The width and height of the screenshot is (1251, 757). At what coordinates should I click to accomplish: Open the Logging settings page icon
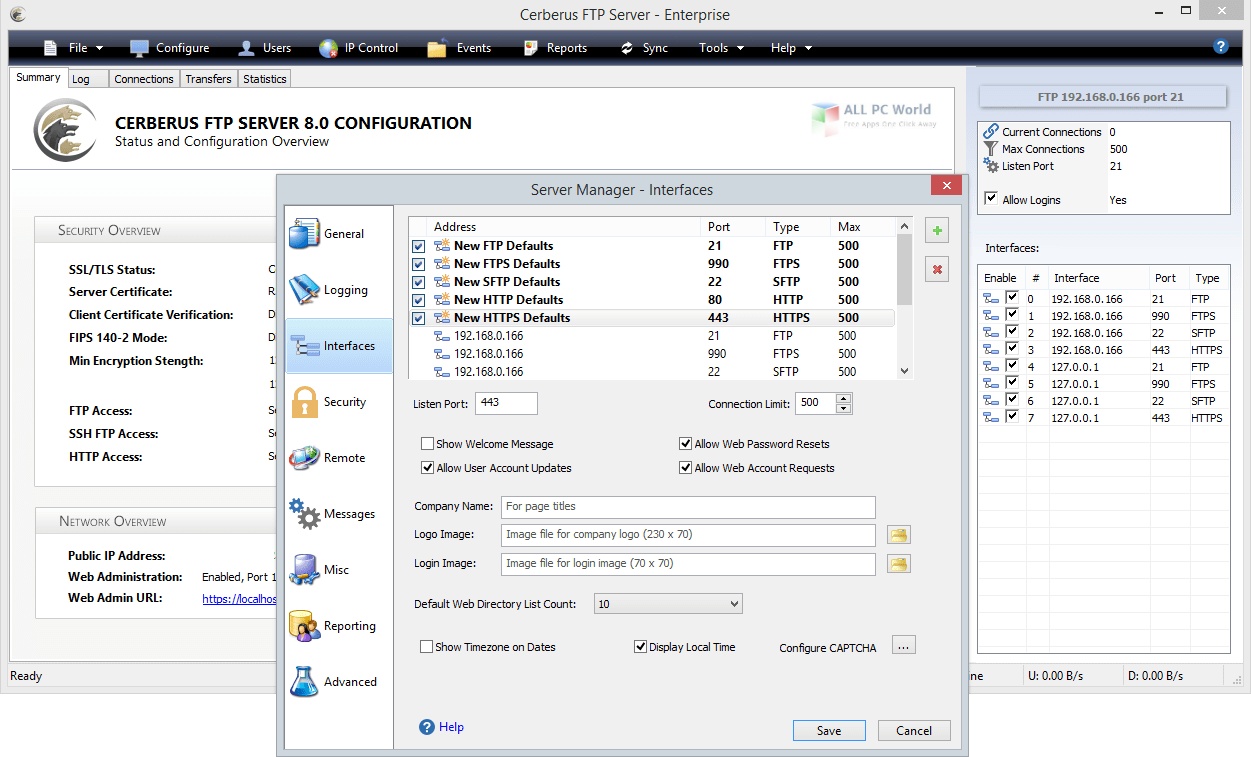304,289
